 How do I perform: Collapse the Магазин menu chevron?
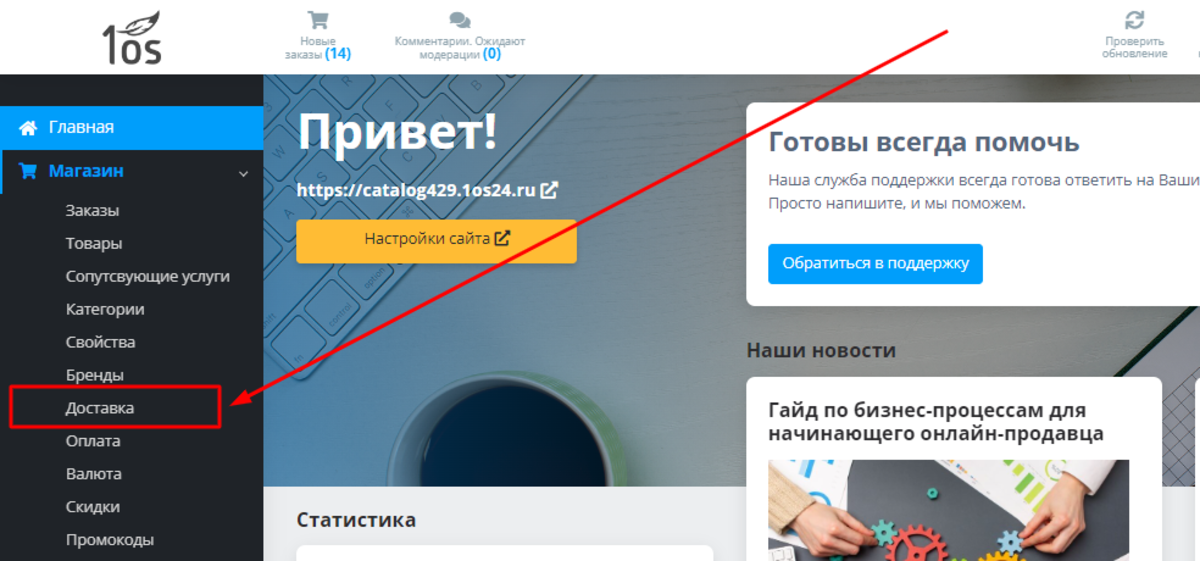[243, 173]
